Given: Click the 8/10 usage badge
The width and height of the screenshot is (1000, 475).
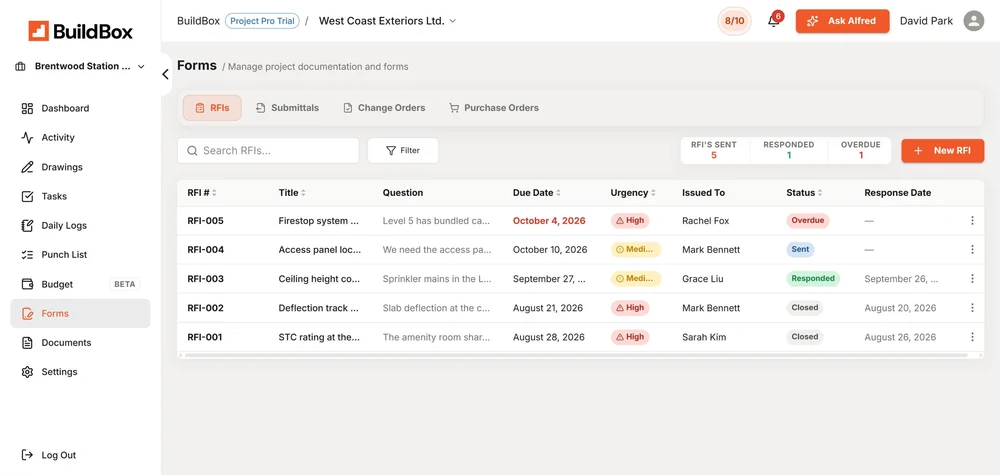Looking at the screenshot, I should click(x=734, y=21).
